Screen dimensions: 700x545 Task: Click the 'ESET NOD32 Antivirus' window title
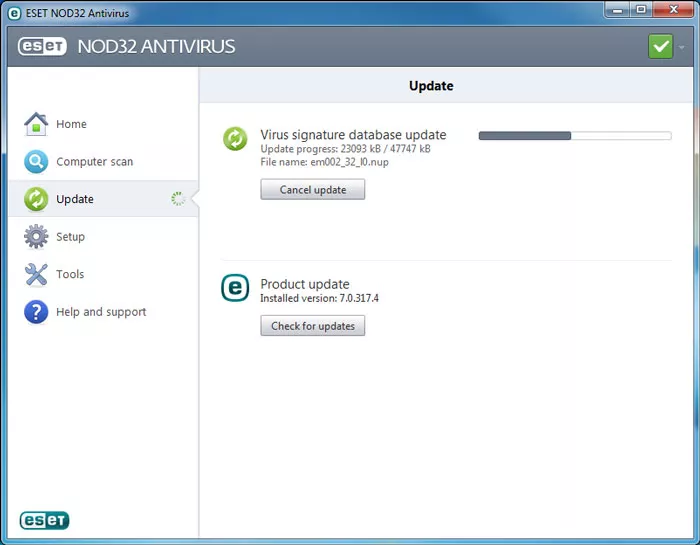click(77, 13)
